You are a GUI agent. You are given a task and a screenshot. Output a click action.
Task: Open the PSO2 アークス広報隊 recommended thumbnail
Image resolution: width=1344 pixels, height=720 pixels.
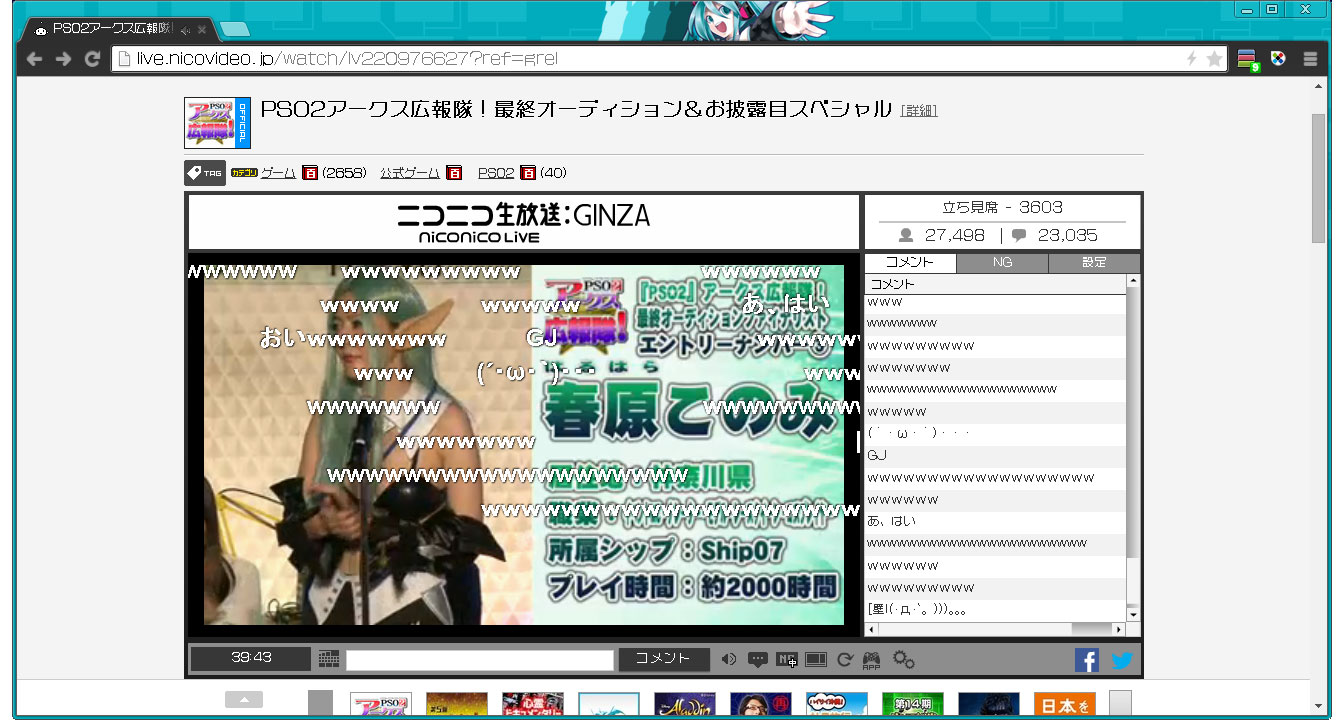point(380,705)
